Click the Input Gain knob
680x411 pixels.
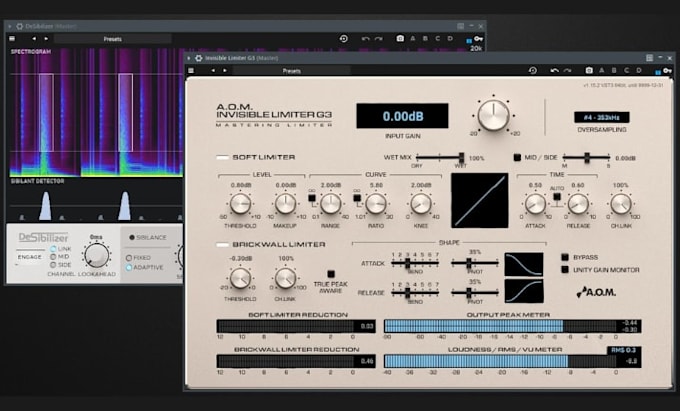(x=494, y=115)
